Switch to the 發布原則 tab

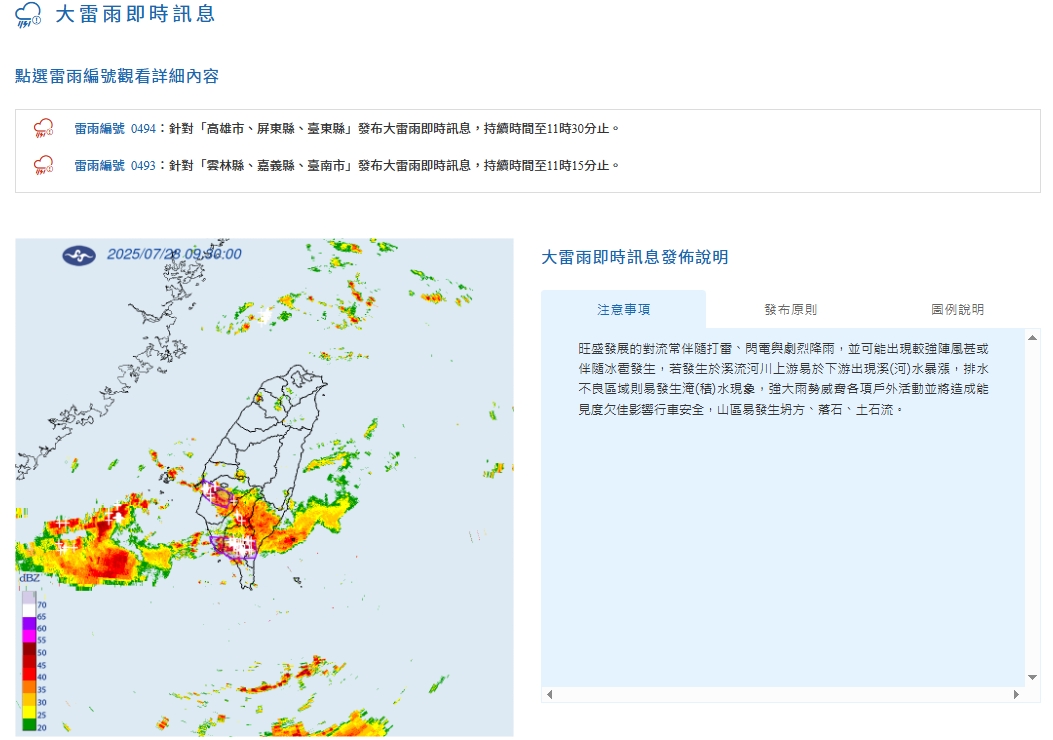pyautogui.click(x=790, y=310)
